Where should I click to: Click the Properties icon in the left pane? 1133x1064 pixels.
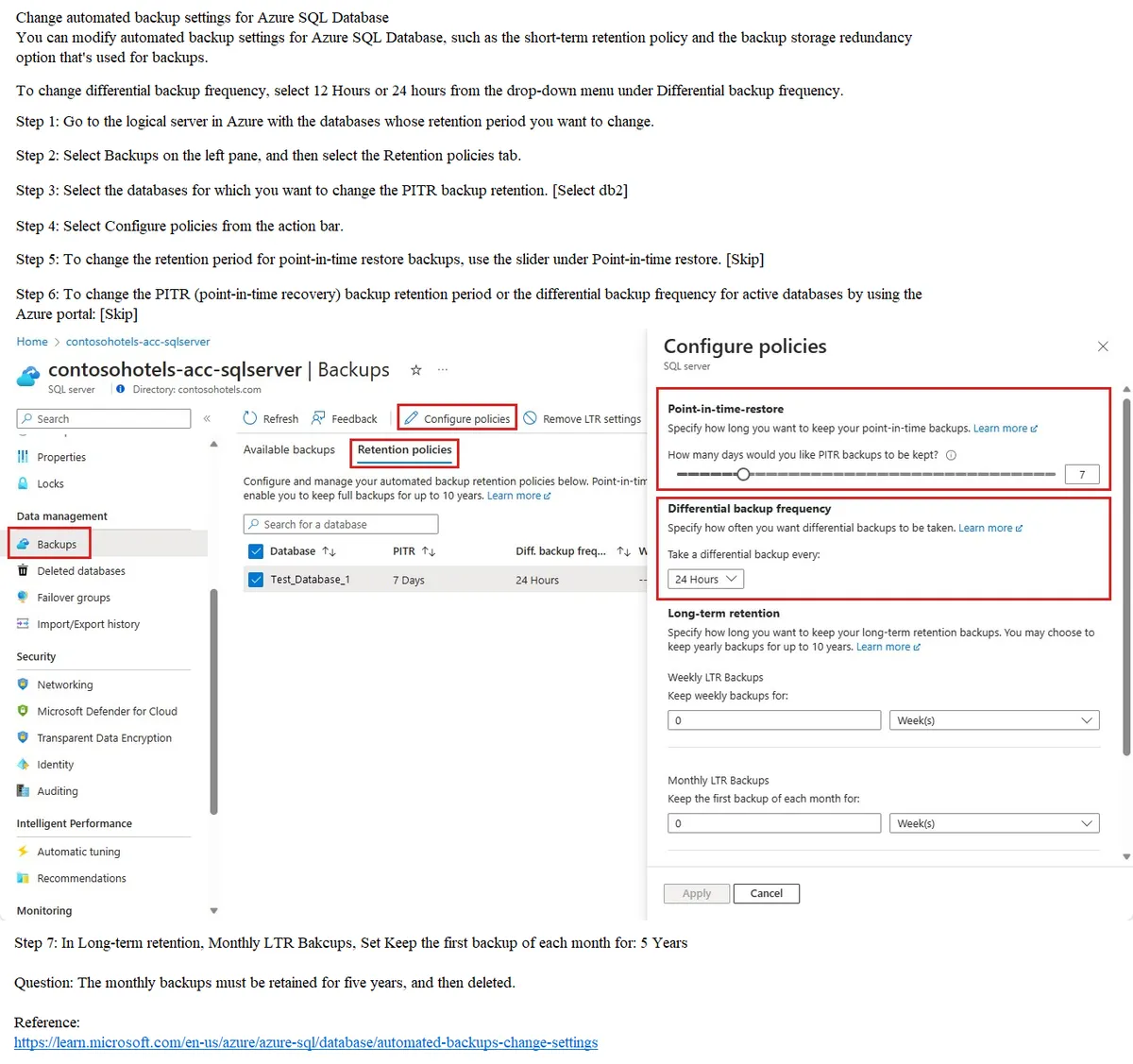pos(23,457)
